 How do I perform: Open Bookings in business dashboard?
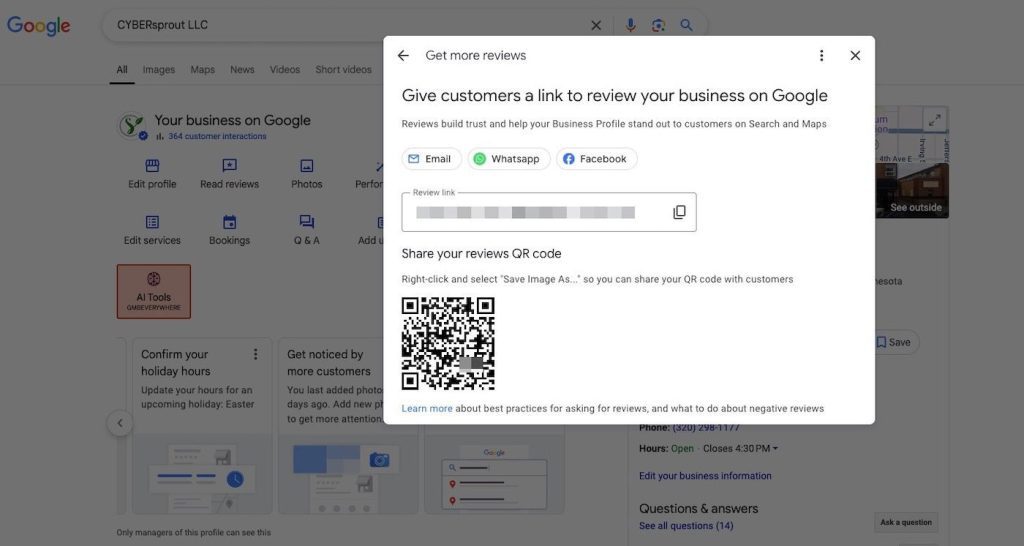tap(229, 230)
